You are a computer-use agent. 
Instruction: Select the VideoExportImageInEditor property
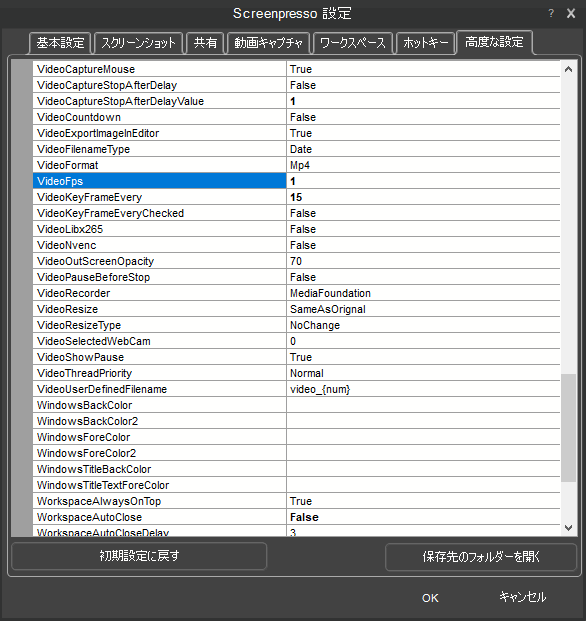click(159, 133)
